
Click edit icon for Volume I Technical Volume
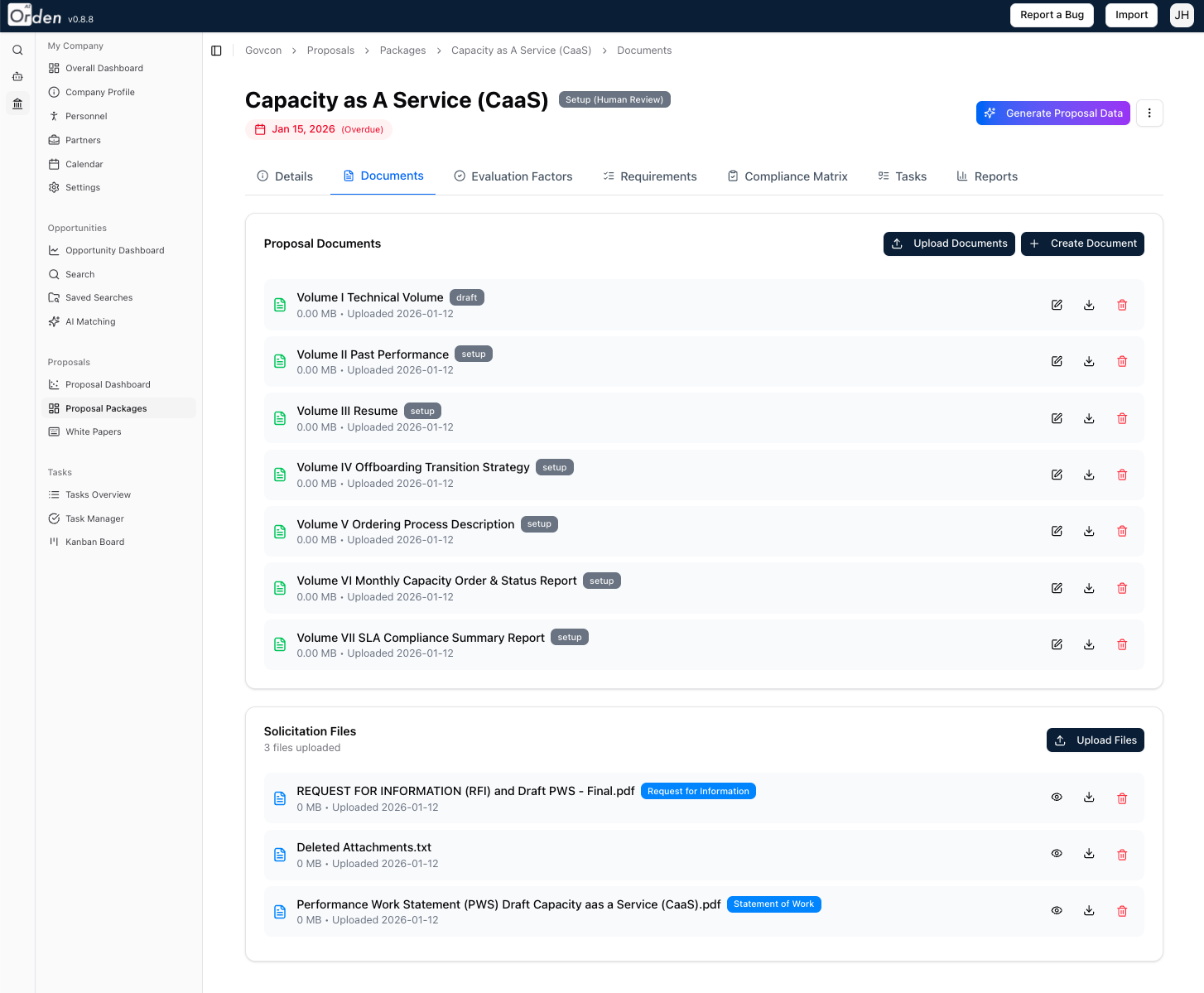pos(1057,305)
